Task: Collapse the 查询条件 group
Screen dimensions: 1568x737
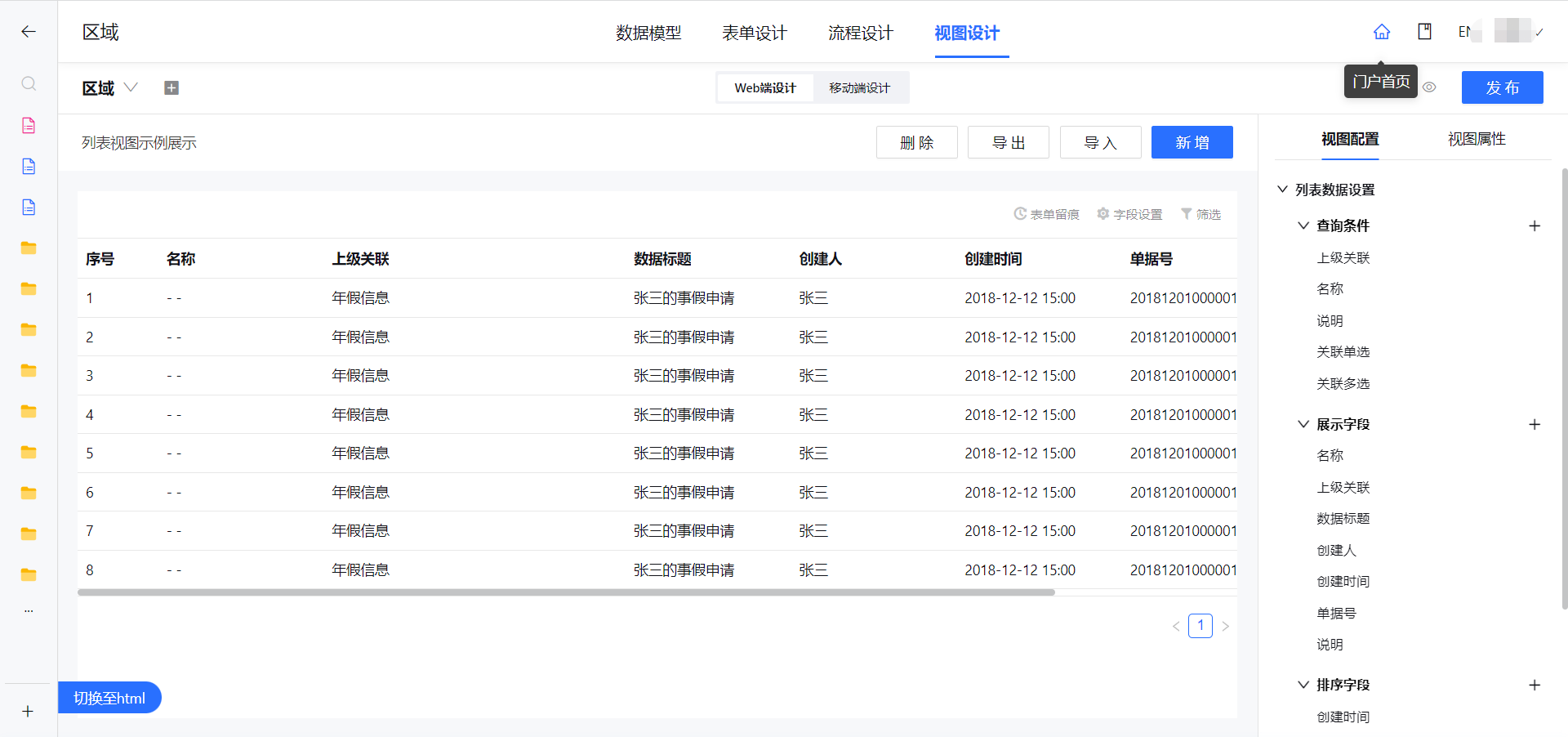Action: tap(1303, 226)
